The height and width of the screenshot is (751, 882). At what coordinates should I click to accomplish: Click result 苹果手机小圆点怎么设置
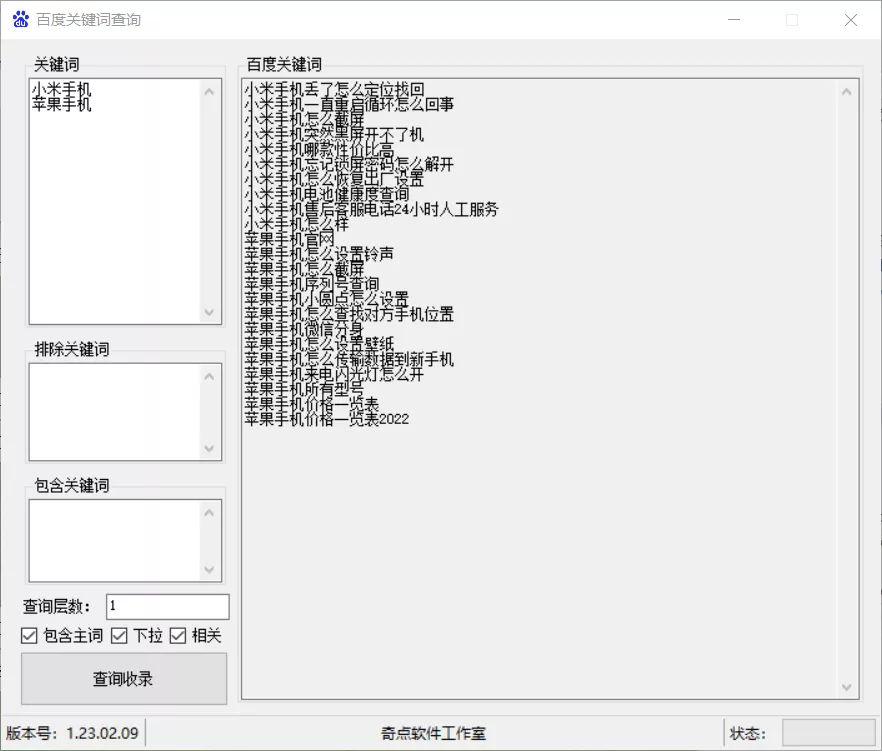click(327, 299)
